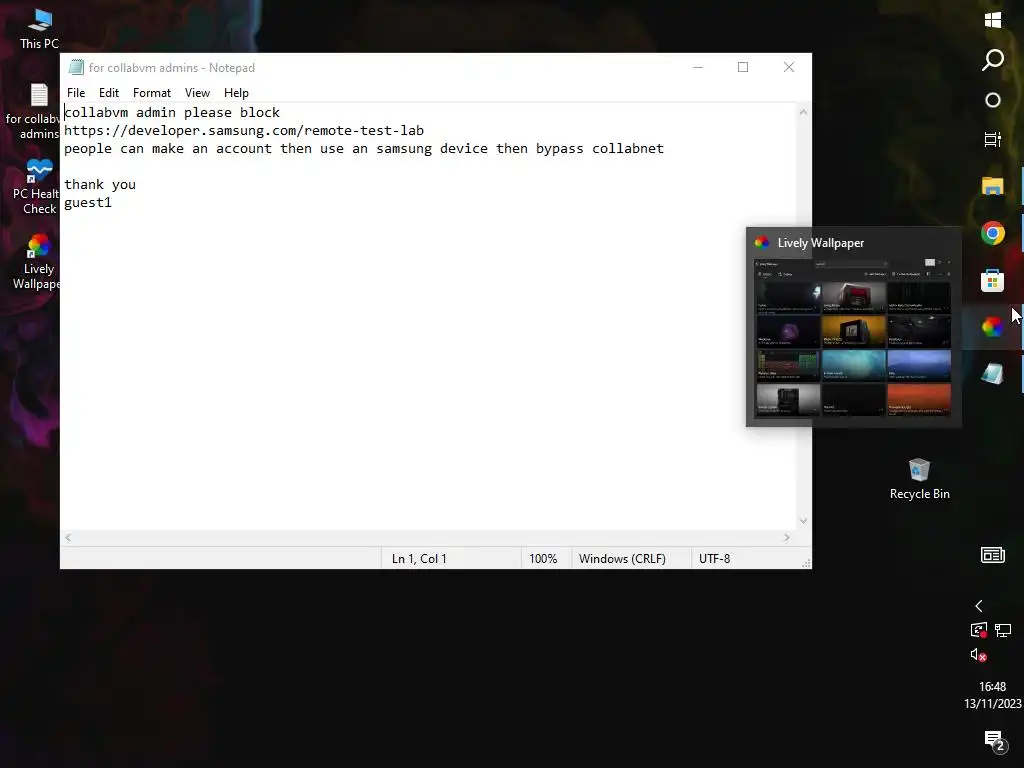This screenshot has height=768, width=1024.
Task: Launch Google Chrome from the taskbar
Action: [993, 233]
